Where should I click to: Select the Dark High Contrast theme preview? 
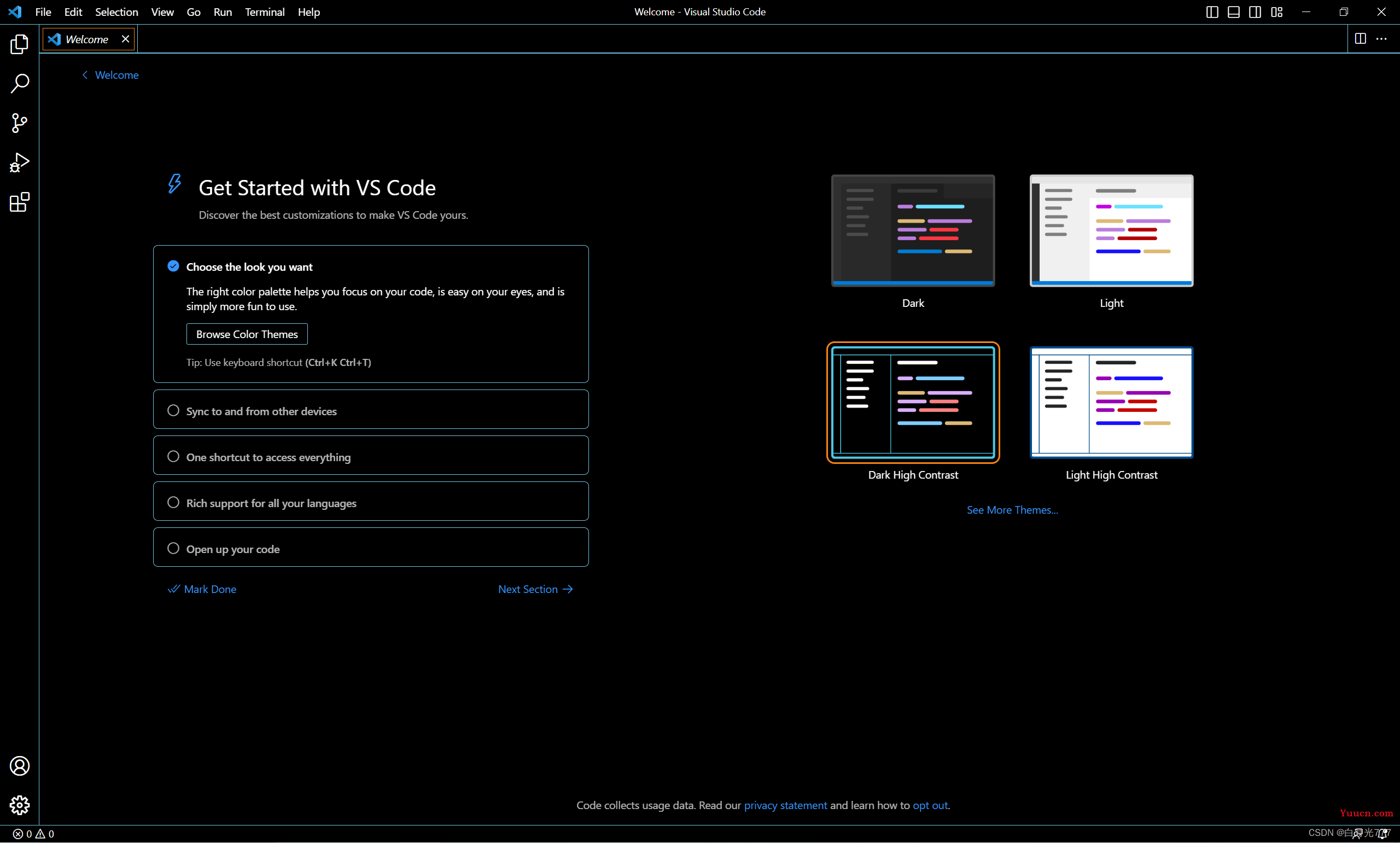913,402
